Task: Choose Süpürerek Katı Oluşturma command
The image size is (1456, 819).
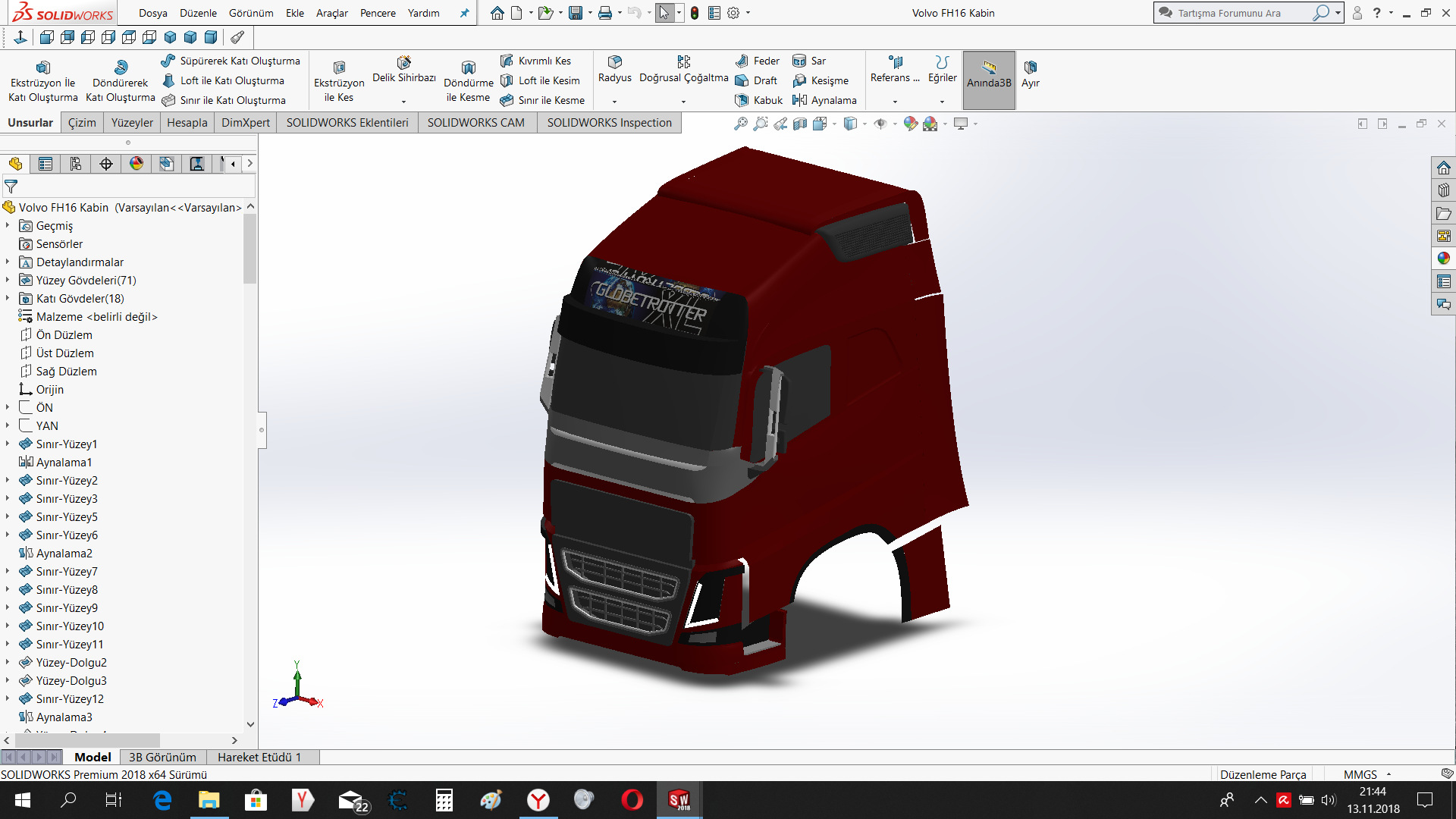Action: (x=231, y=61)
